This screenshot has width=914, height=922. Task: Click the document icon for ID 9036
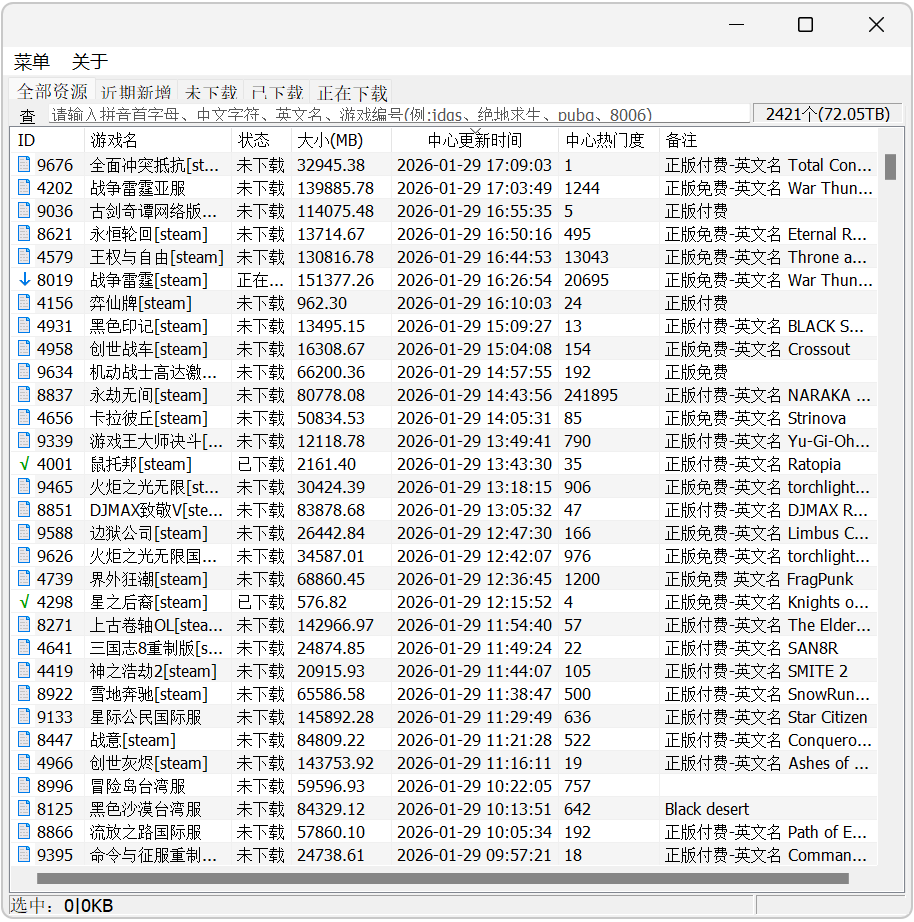click(24, 211)
